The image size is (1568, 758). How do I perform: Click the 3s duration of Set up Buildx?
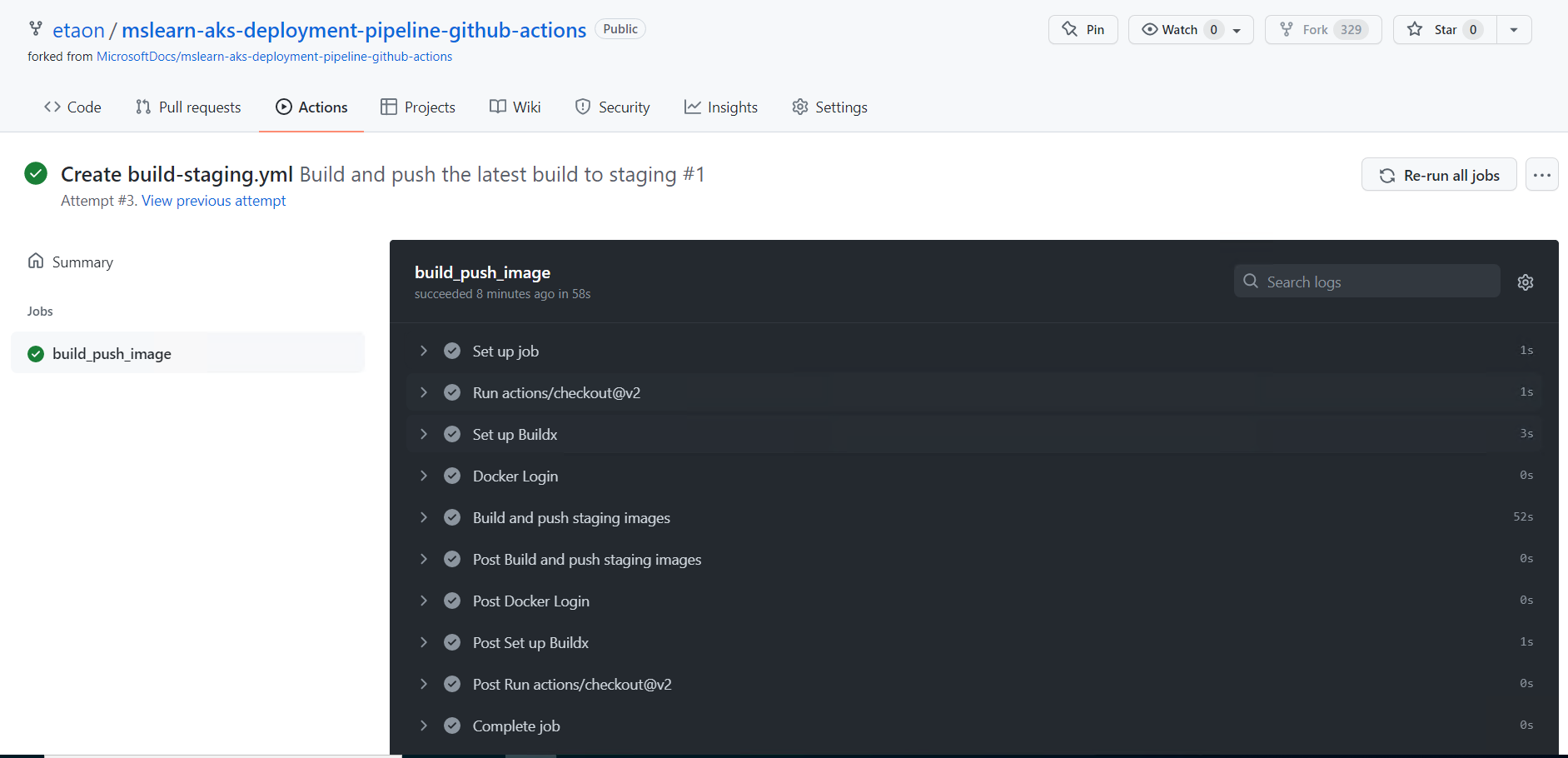click(1526, 434)
